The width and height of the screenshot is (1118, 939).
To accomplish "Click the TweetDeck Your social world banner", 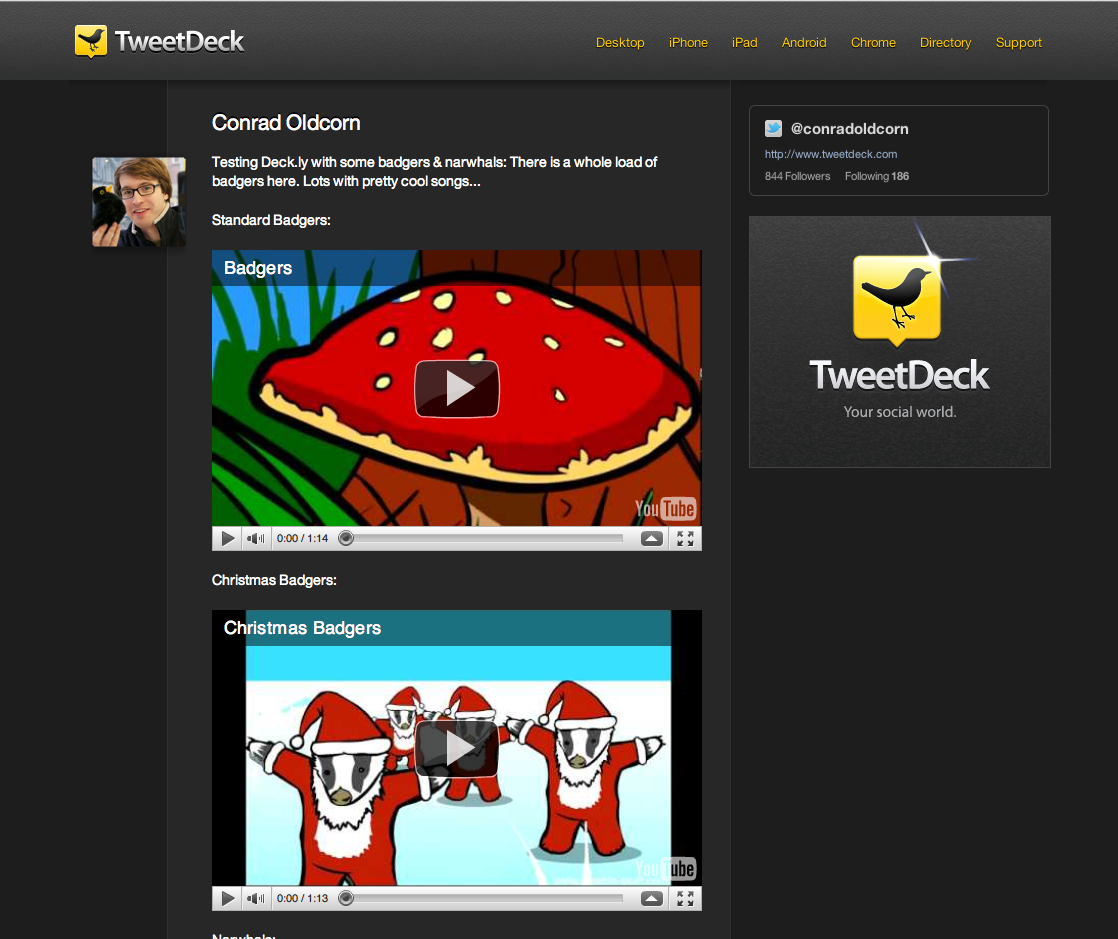I will (899, 342).
